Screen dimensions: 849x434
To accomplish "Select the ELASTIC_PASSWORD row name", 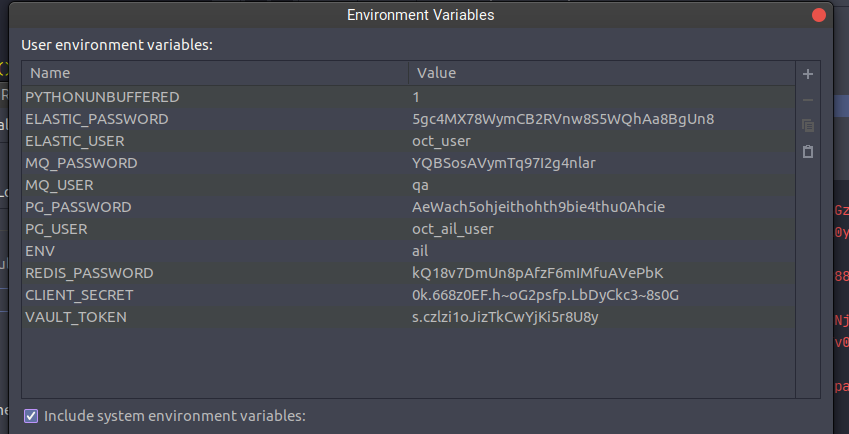I will coord(97,119).
